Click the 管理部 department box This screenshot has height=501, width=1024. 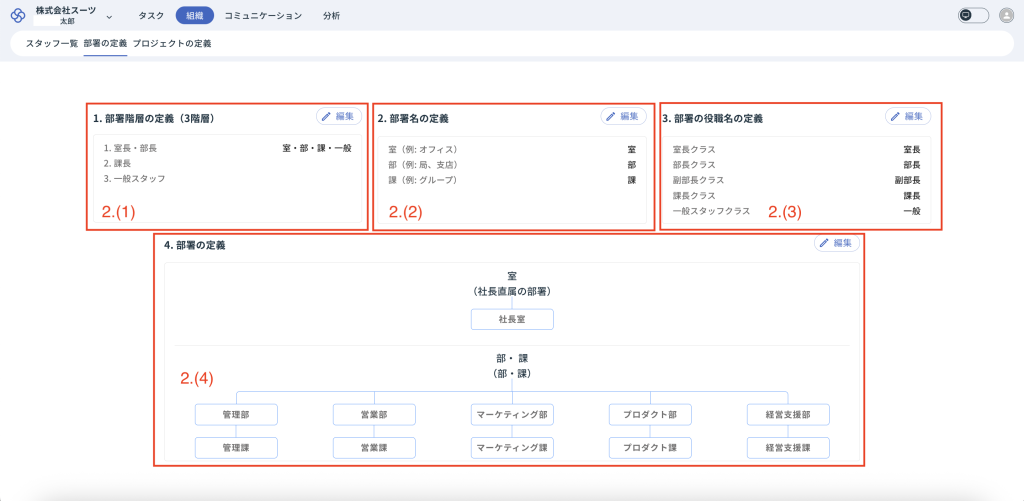(236, 414)
